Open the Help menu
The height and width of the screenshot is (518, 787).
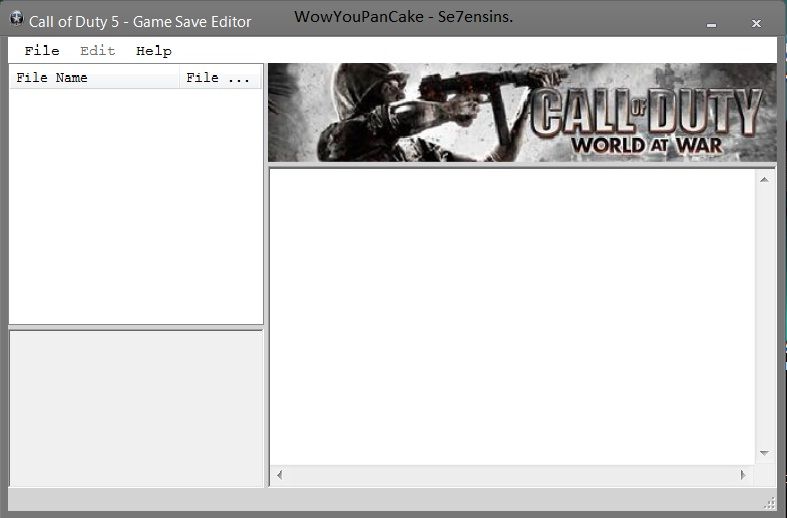pyautogui.click(x=154, y=51)
